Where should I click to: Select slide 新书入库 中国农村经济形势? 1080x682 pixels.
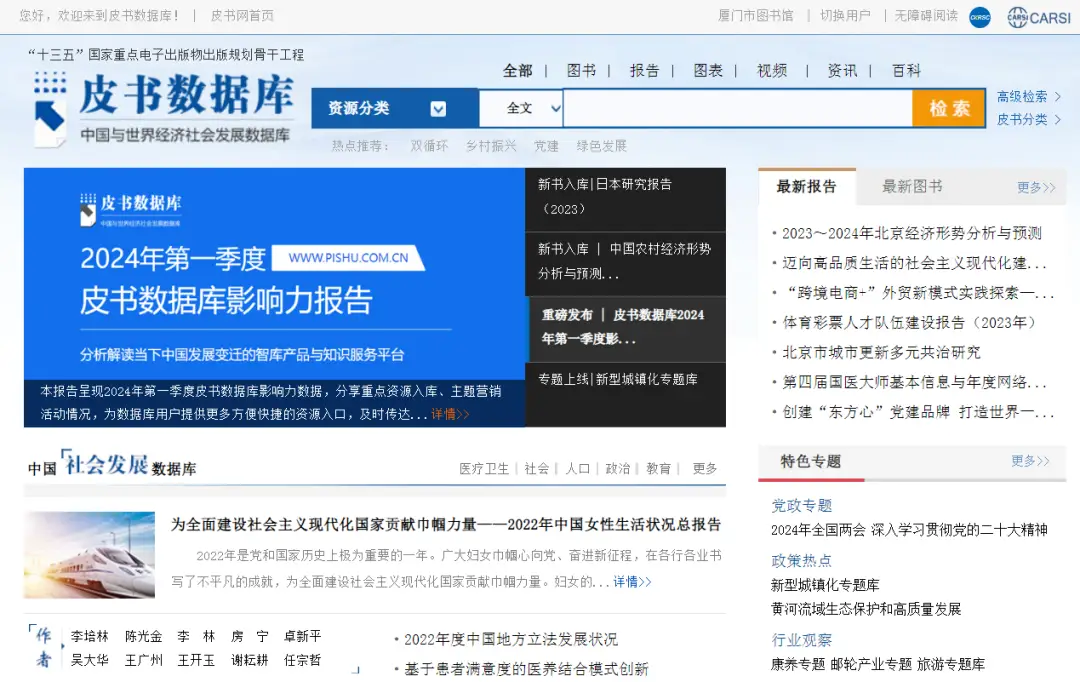[x=625, y=264]
